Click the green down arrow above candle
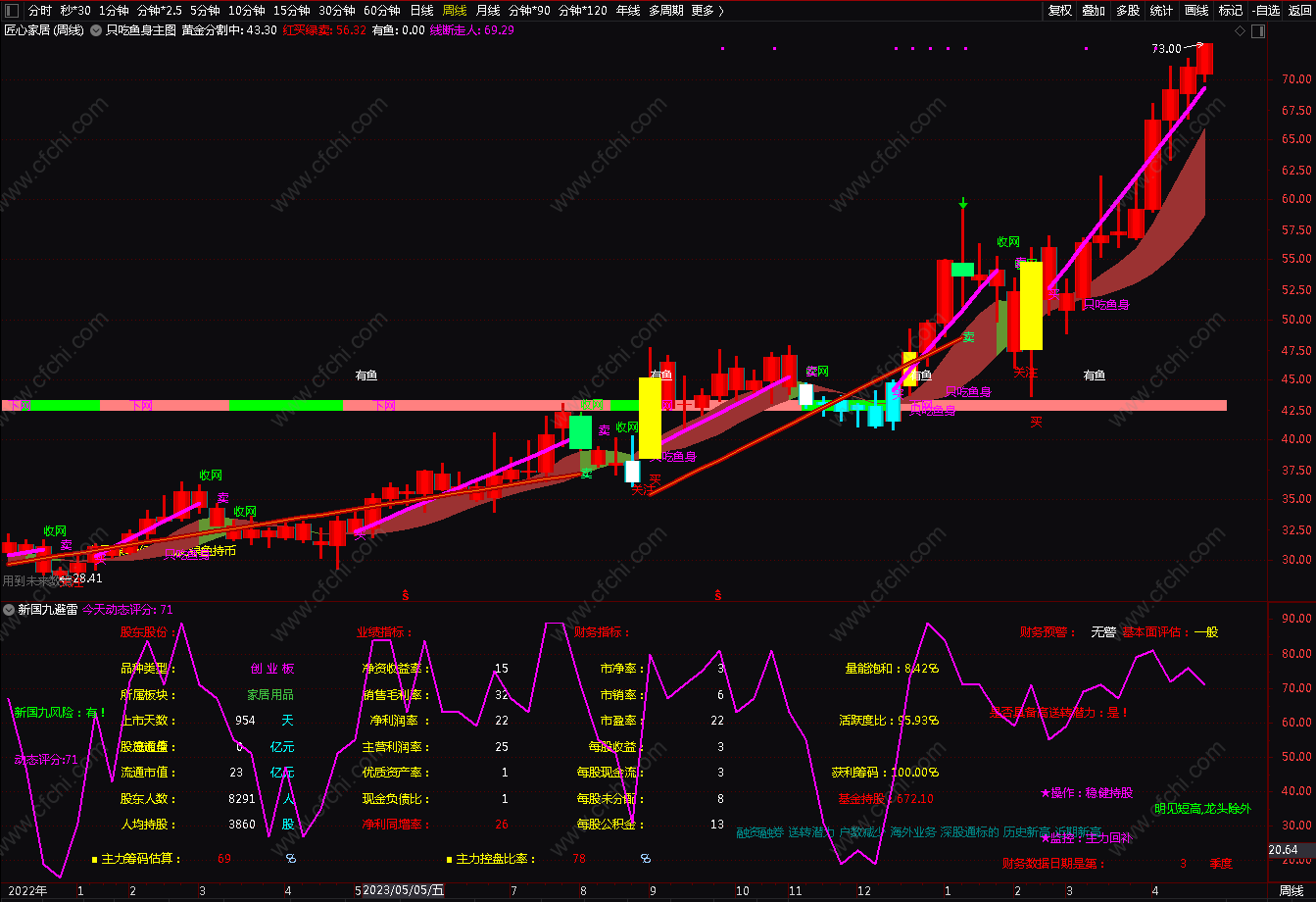 (962, 203)
